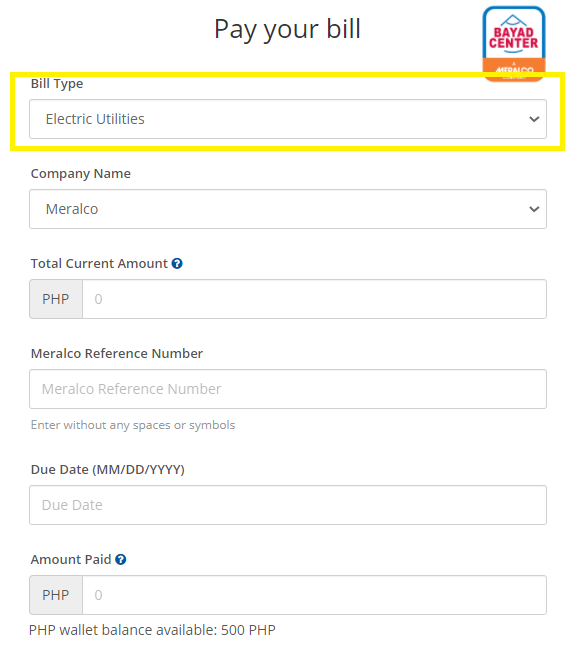Open help icon beside Total Current Amount
The image size is (570, 655).
(x=177, y=264)
